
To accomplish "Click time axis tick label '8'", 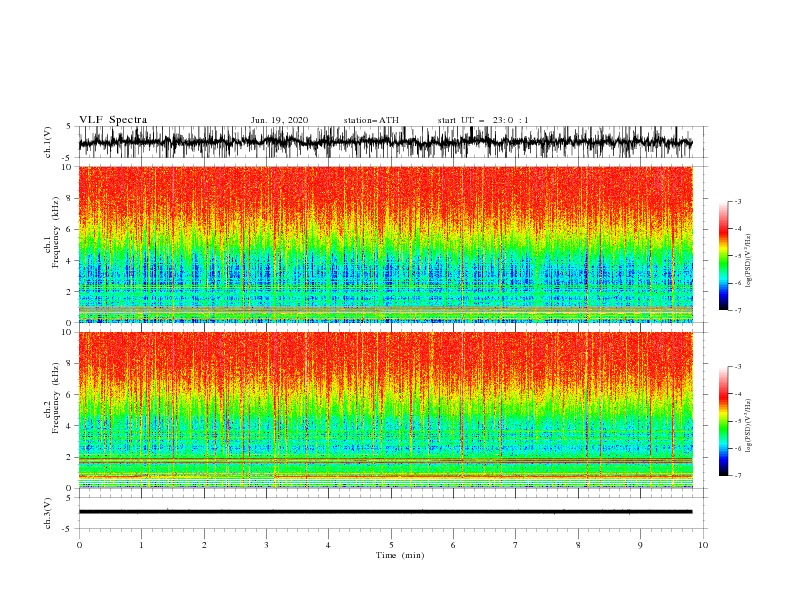I will click(x=578, y=545).
